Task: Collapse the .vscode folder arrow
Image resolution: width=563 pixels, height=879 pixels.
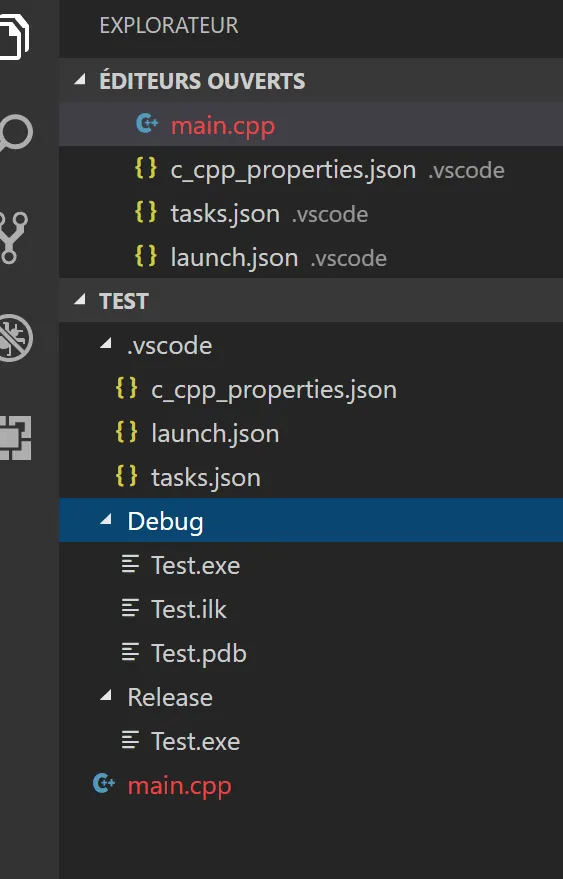Action: coord(105,345)
